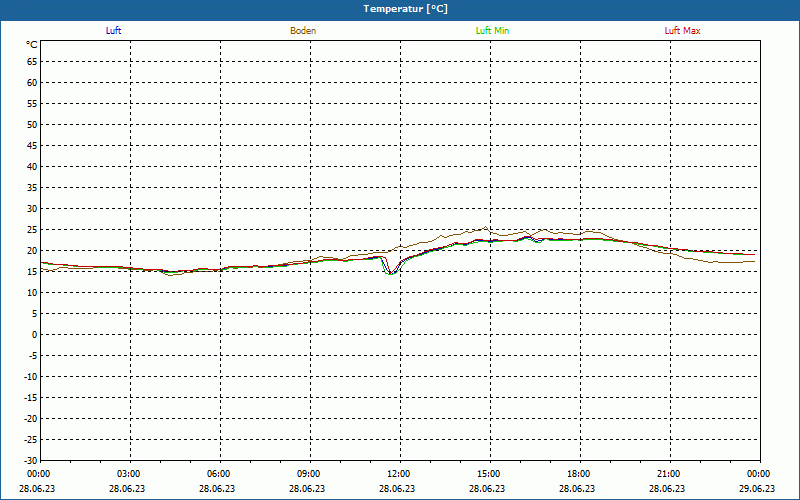800x500 pixels.
Task: Click the 15:00 time axis label
Action: [489, 474]
